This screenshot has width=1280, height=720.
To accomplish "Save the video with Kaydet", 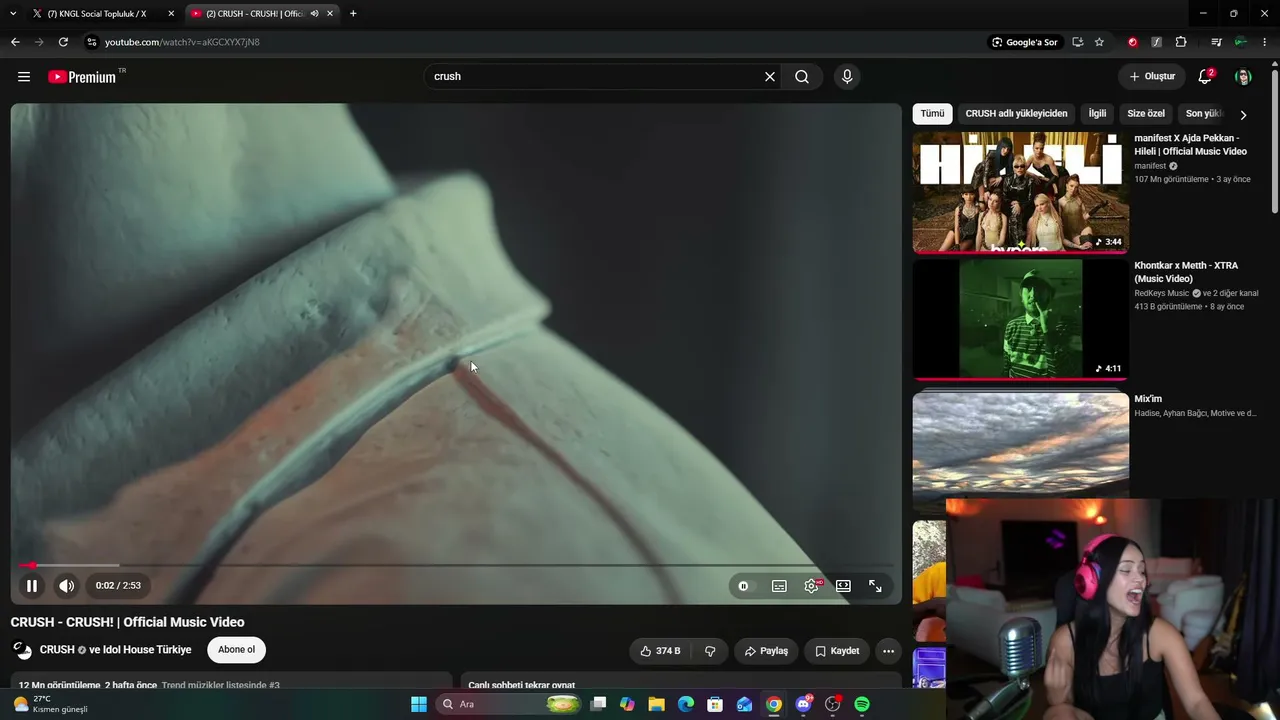I will [x=837, y=651].
